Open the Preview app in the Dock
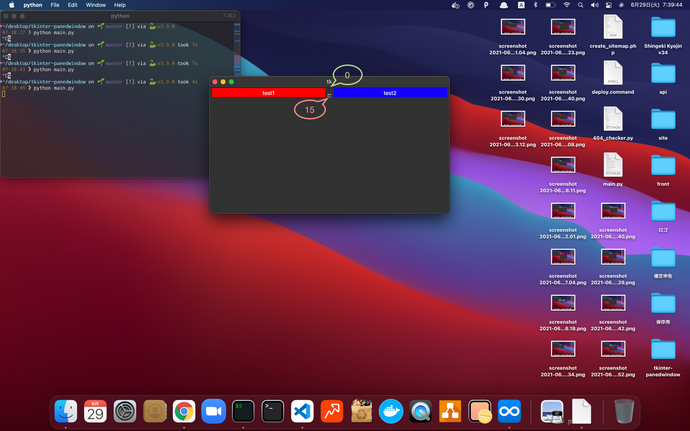 coord(552,411)
